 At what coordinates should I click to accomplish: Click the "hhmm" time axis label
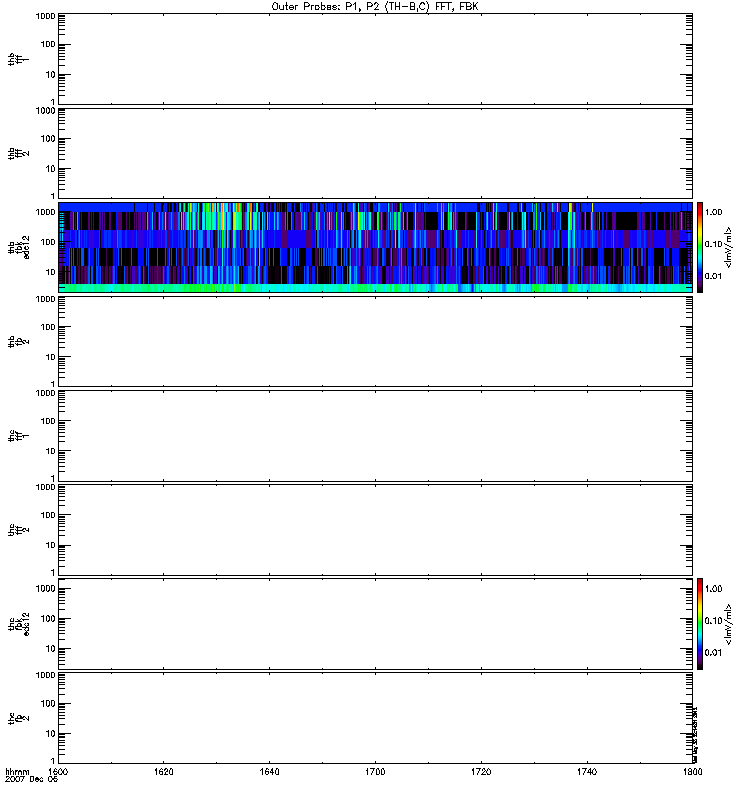pos(18,773)
